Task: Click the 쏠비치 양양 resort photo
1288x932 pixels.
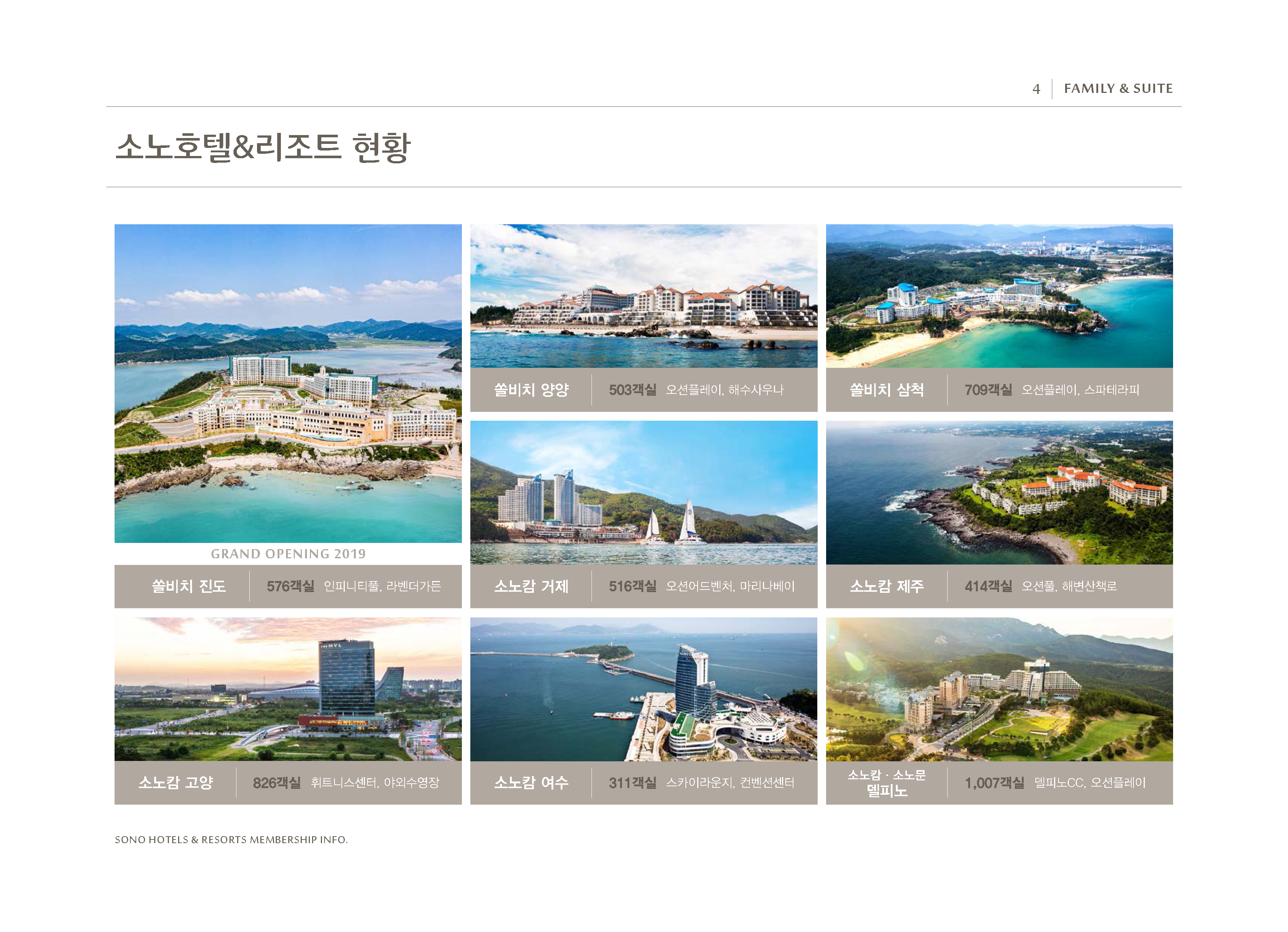Action: (643, 296)
